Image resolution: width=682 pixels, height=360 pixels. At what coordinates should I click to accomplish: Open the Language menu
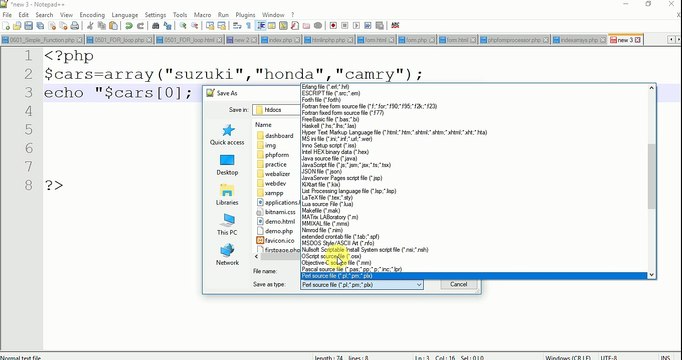(125, 15)
